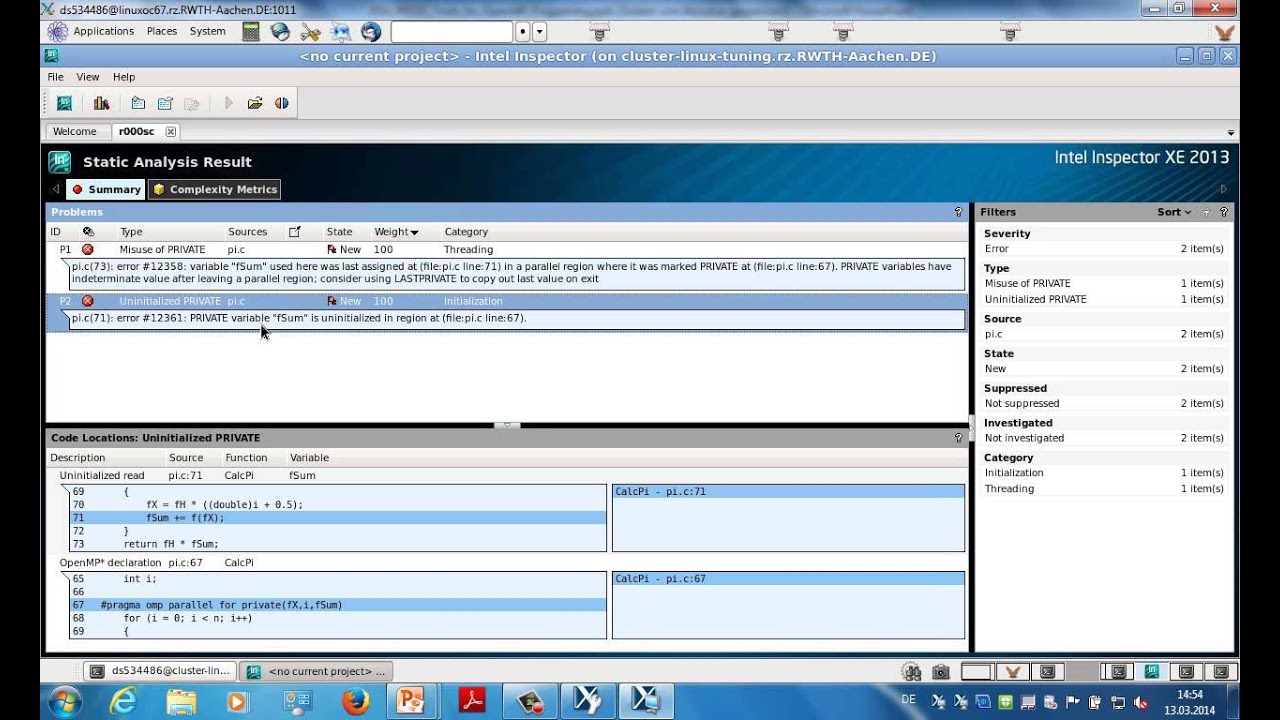This screenshot has width=1280, height=720.
Task: Sort by Weight column descending arrow
Action: (x=414, y=233)
